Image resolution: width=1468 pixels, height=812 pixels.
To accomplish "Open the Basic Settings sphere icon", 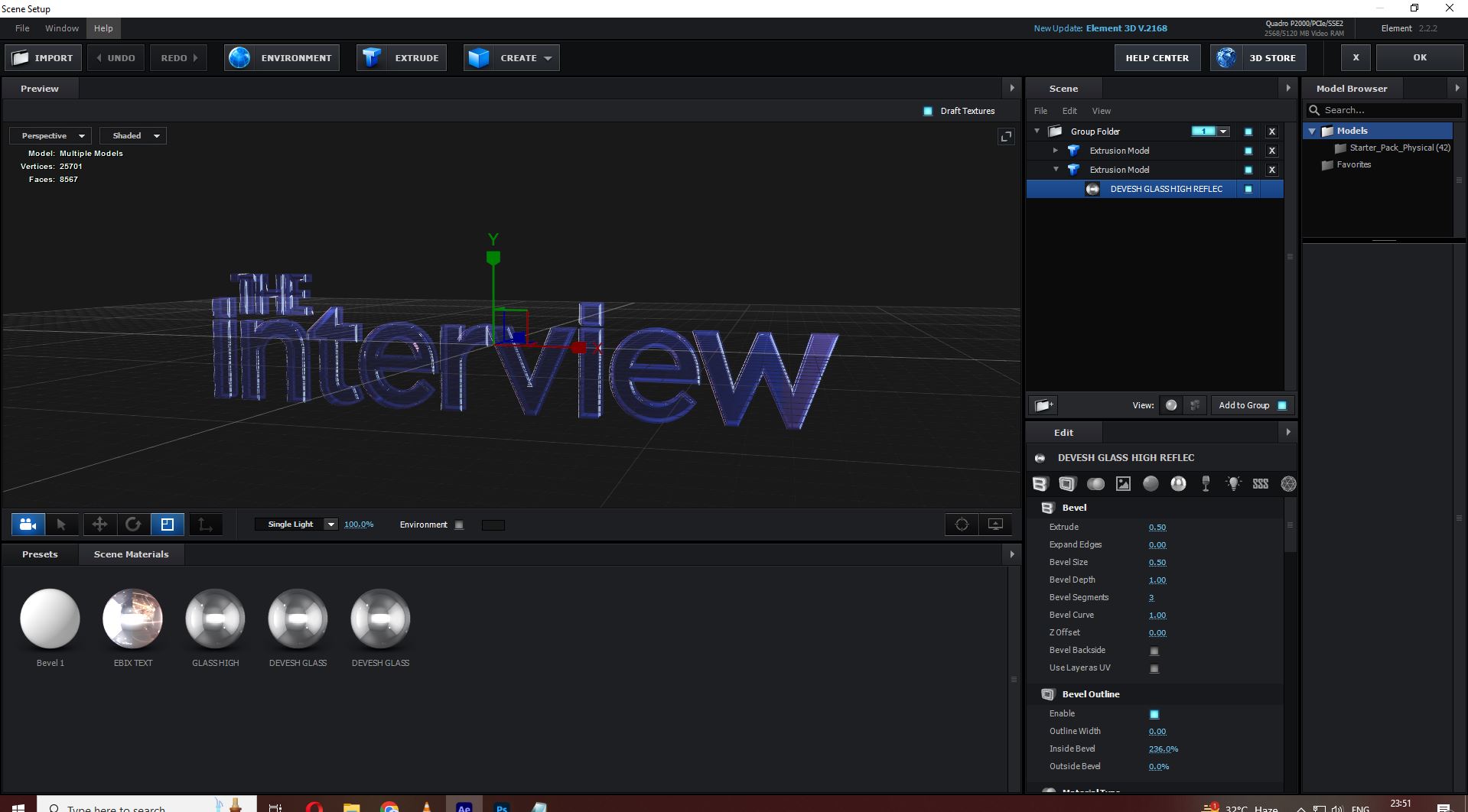I will (1151, 484).
